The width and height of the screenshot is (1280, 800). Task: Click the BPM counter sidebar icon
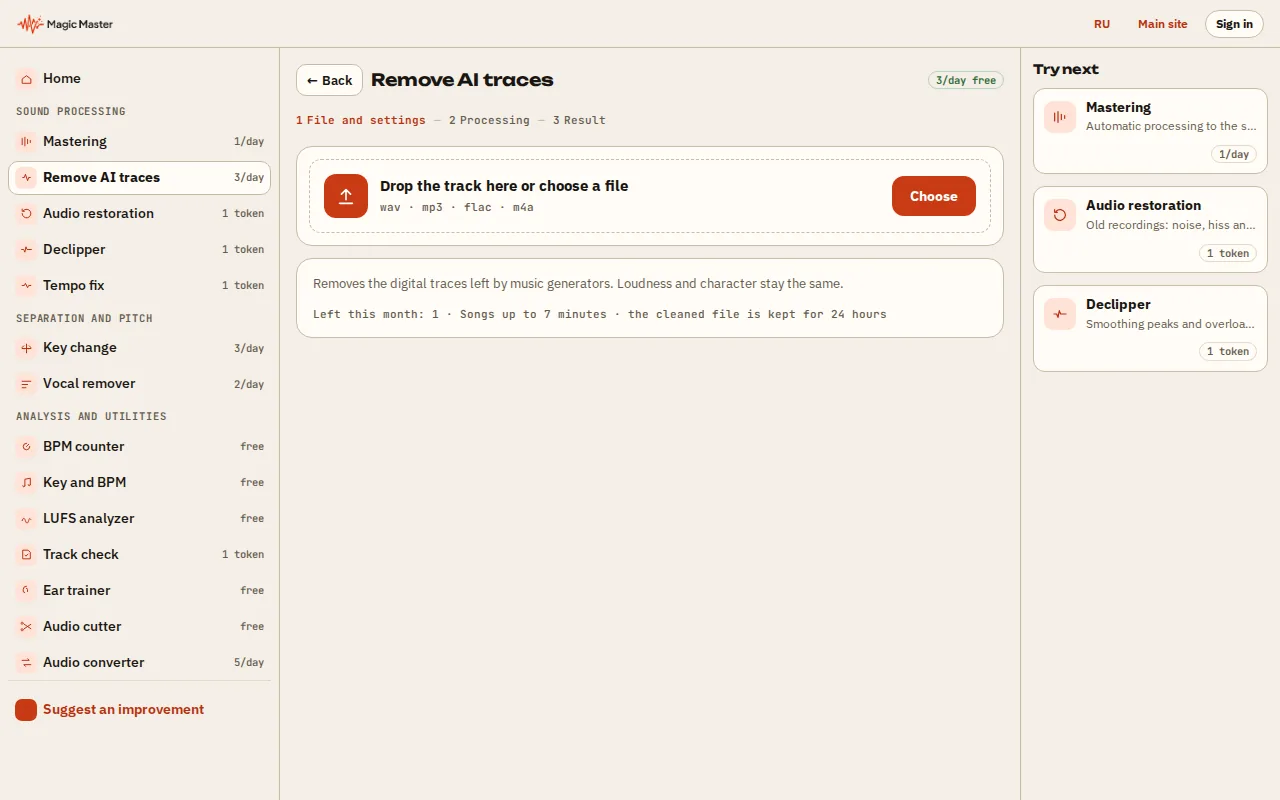[x=26, y=446]
